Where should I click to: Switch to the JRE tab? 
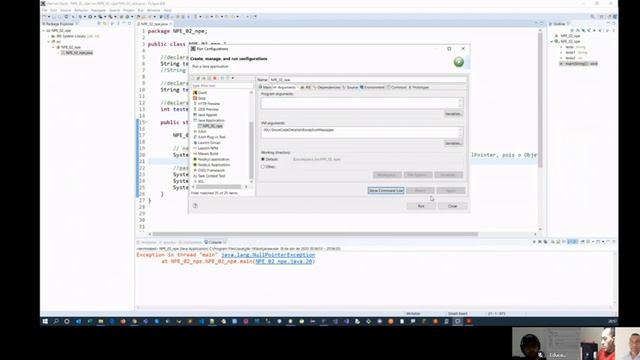306,87
